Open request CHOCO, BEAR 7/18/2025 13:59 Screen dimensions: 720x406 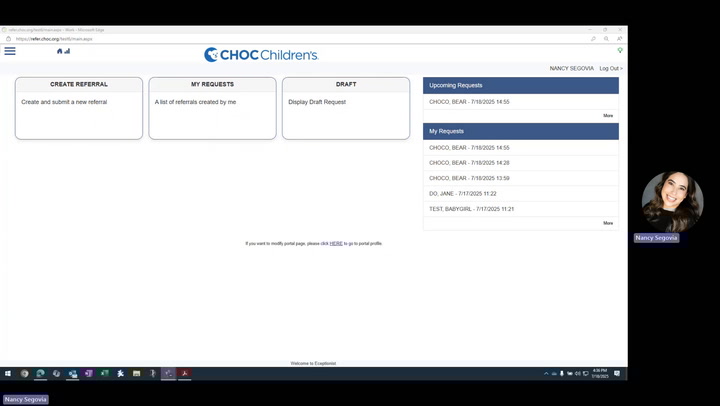521,178
